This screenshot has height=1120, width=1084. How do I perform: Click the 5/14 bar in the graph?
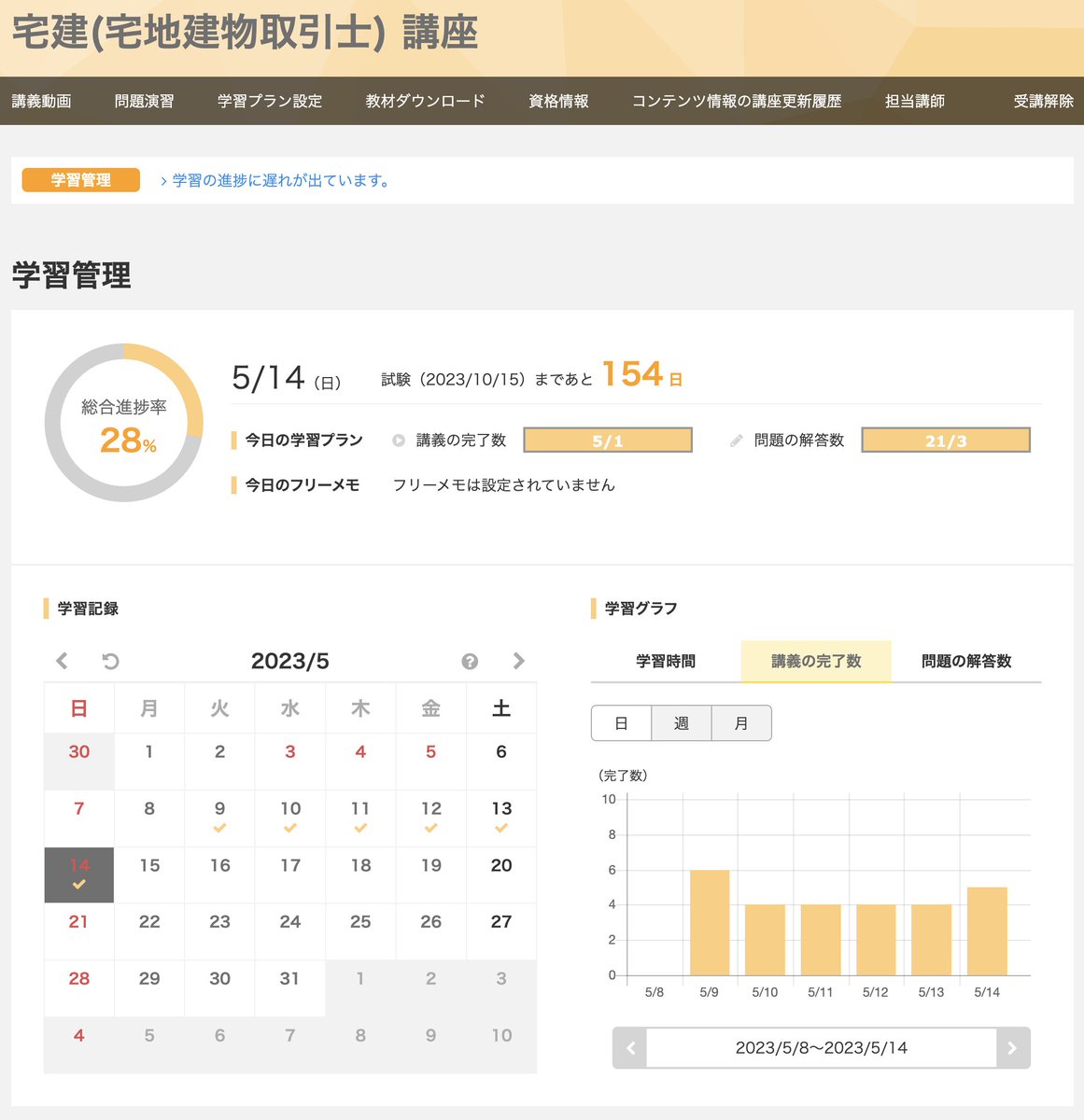tap(987, 931)
